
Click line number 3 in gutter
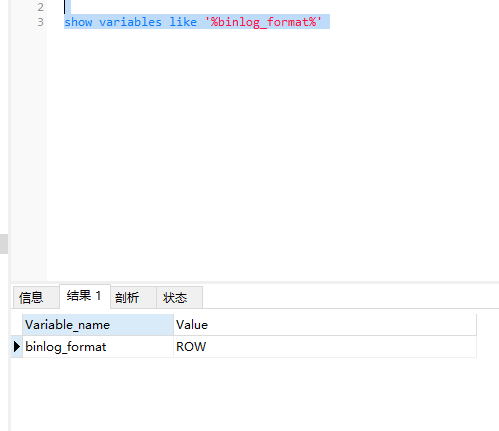(x=40, y=22)
